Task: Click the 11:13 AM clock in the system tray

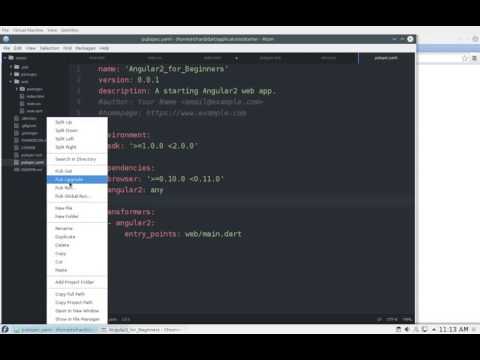Action: [x=453, y=329]
